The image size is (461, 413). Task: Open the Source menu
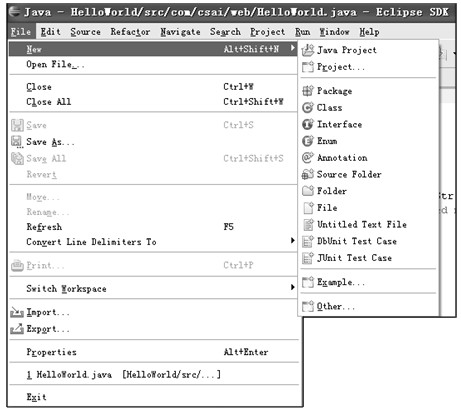pos(85,32)
